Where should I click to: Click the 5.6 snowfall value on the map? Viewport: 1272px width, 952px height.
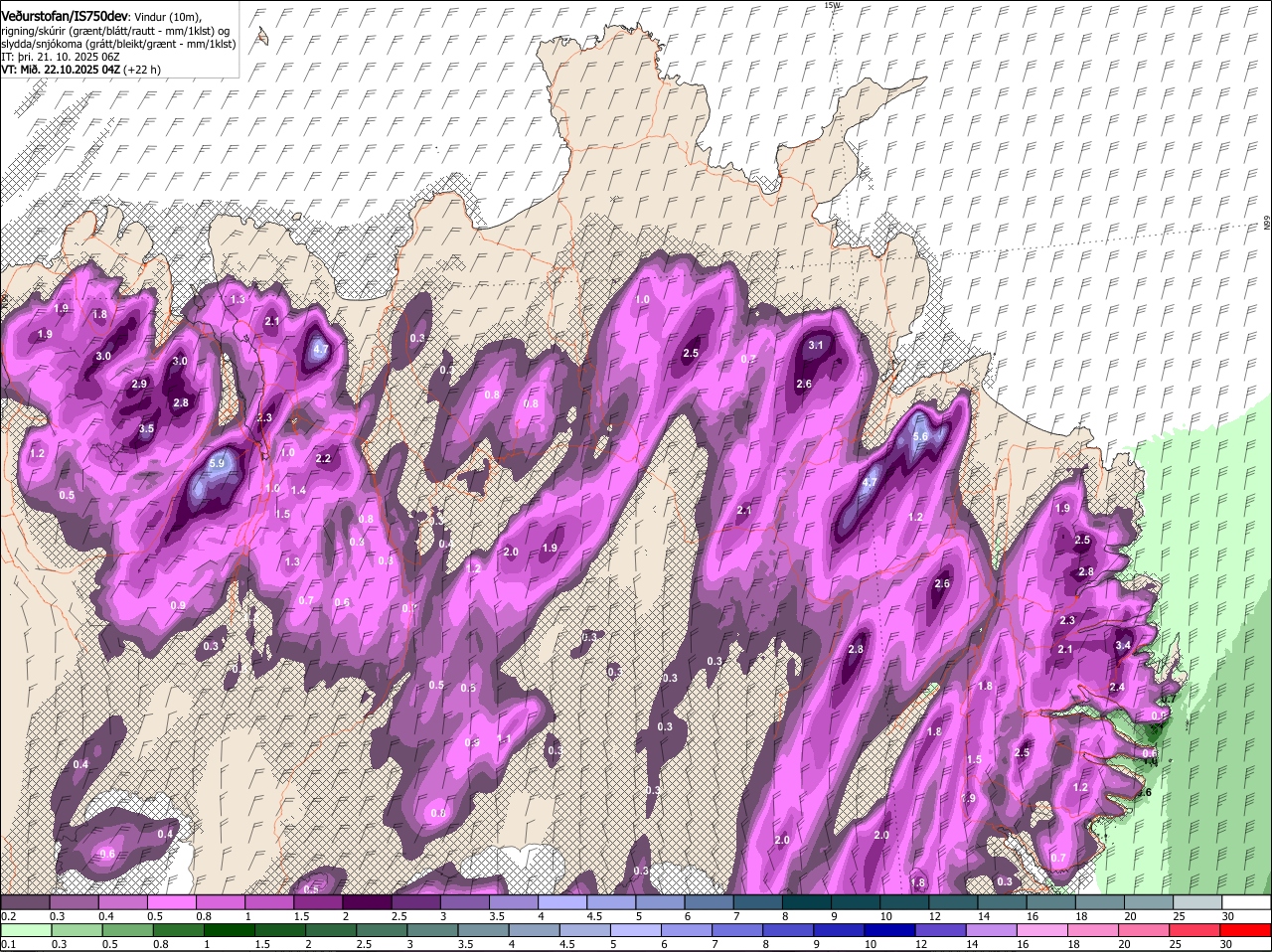coord(919,437)
